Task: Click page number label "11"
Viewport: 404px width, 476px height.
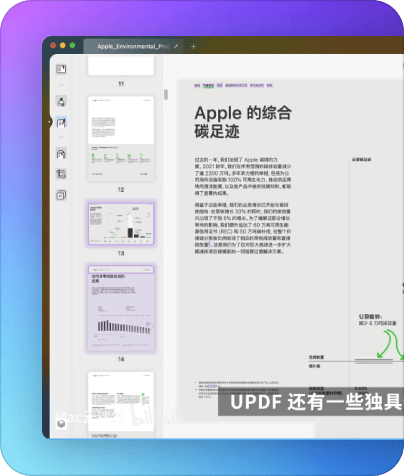Action: 121,84
